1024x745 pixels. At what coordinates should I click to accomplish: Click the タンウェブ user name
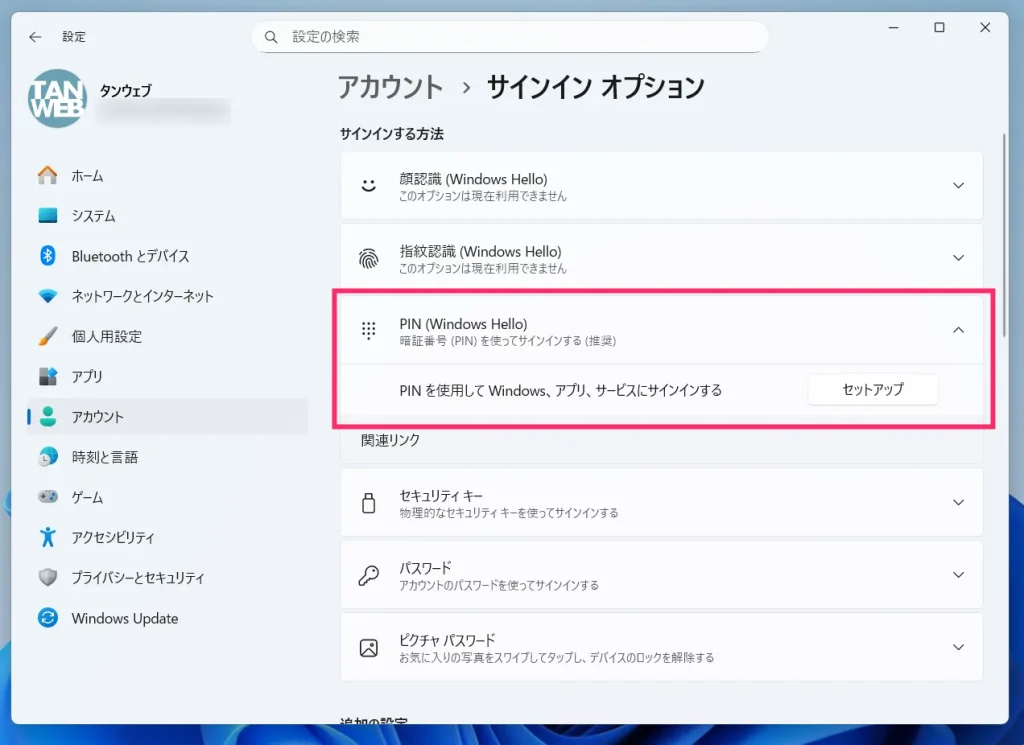pyautogui.click(x=125, y=91)
